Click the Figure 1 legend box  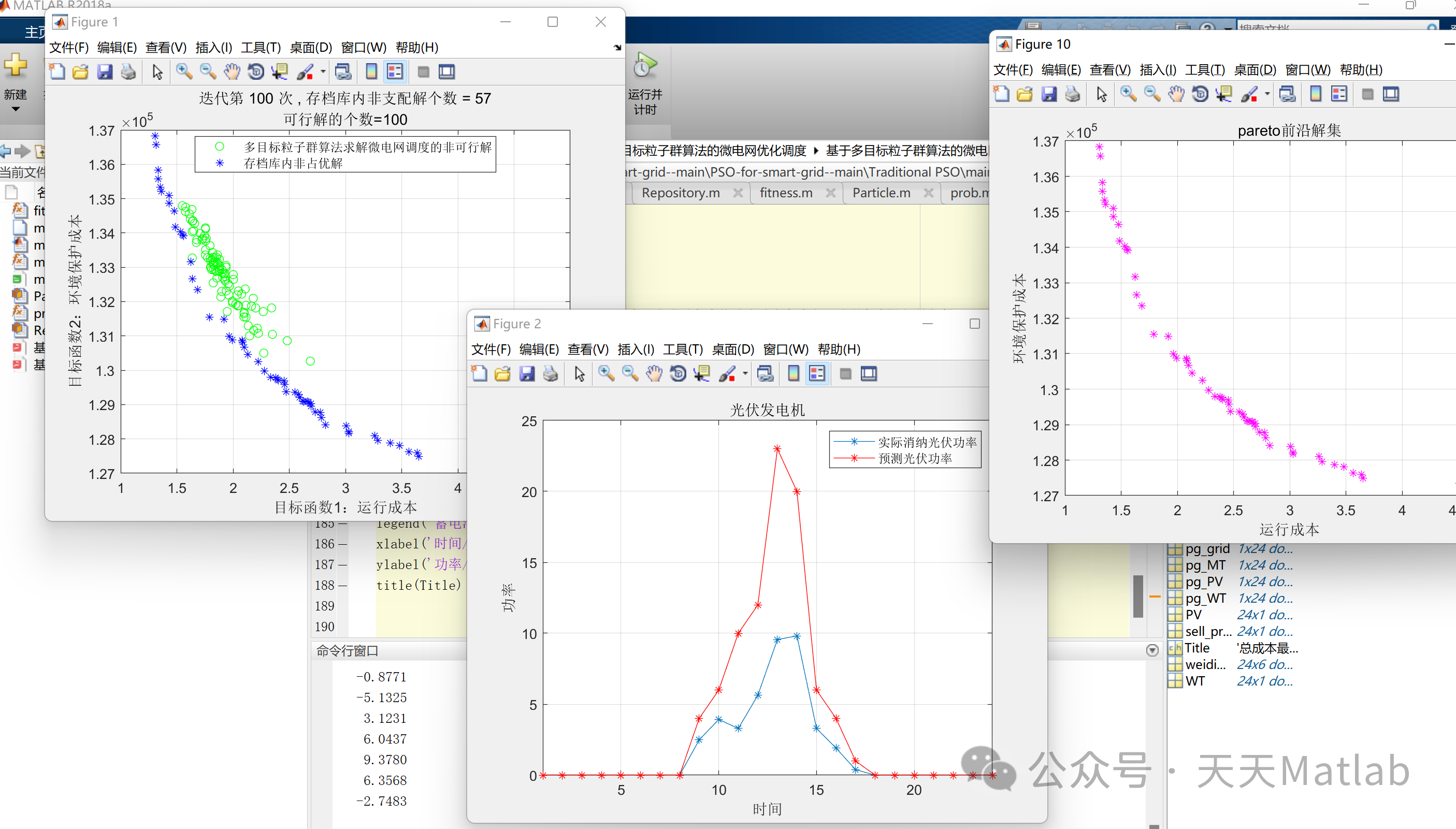(x=345, y=154)
